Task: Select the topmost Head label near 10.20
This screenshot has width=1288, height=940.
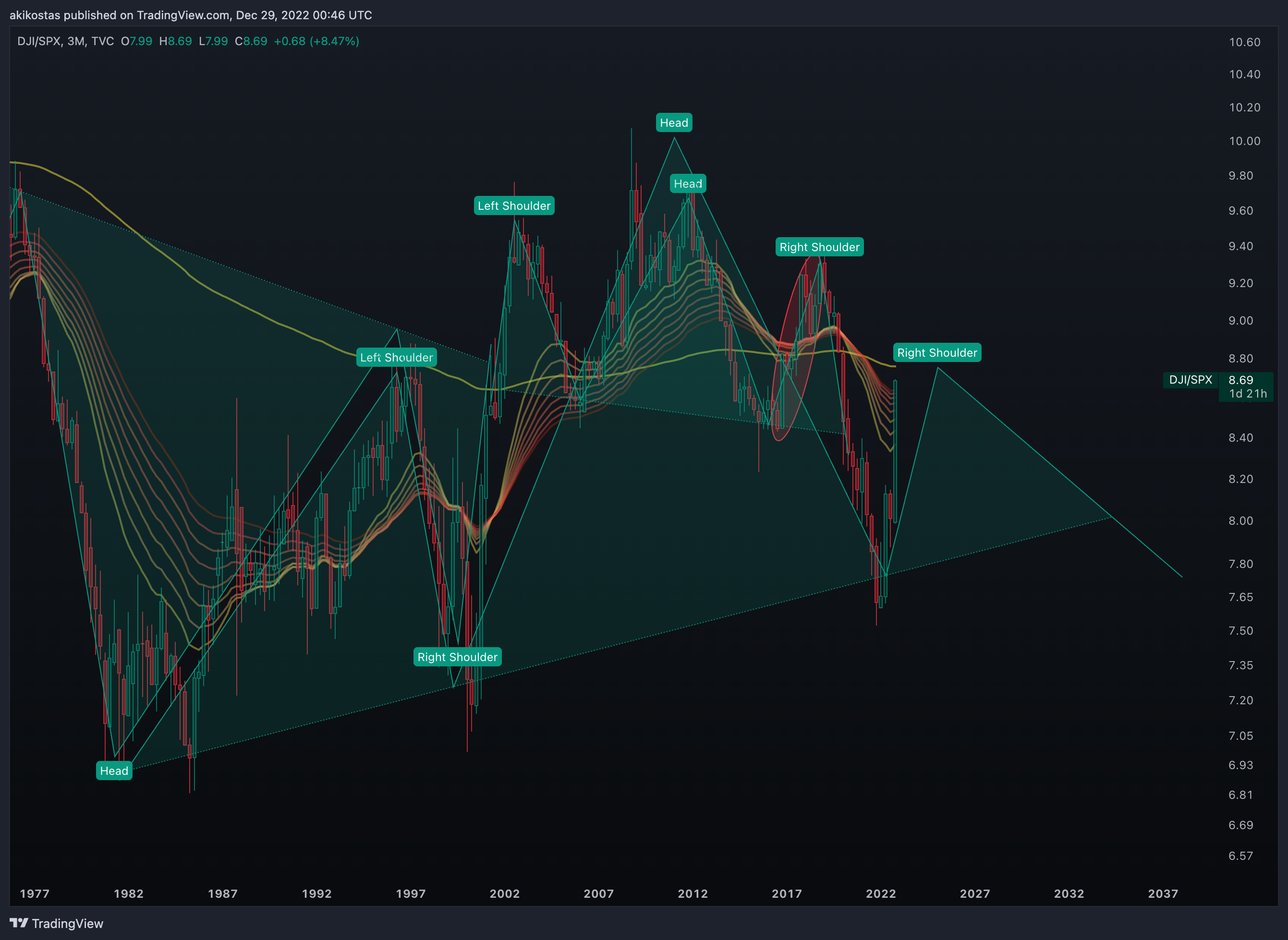Action: tap(674, 122)
